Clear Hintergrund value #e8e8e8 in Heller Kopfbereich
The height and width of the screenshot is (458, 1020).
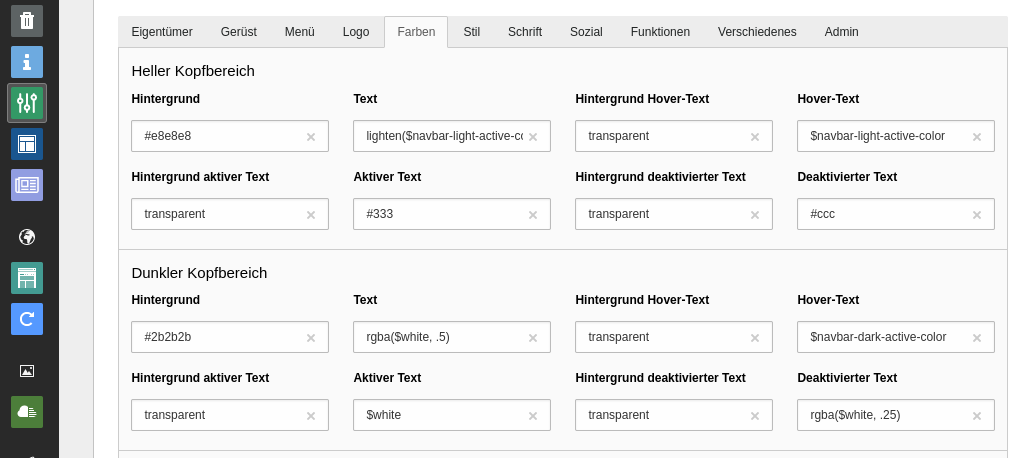pyautogui.click(x=311, y=137)
